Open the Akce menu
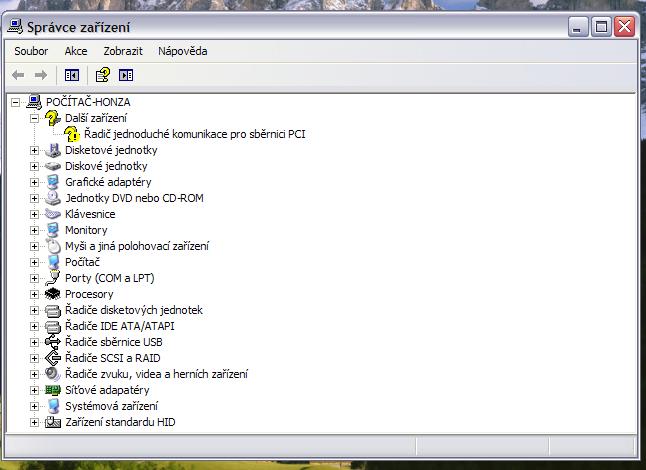This screenshot has height=470, width=646. pos(76,51)
